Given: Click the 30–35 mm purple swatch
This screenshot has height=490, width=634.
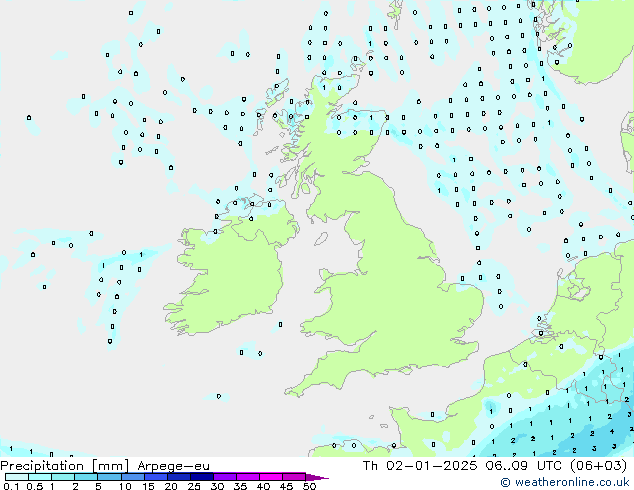Looking at the screenshot, I should pos(224,477).
